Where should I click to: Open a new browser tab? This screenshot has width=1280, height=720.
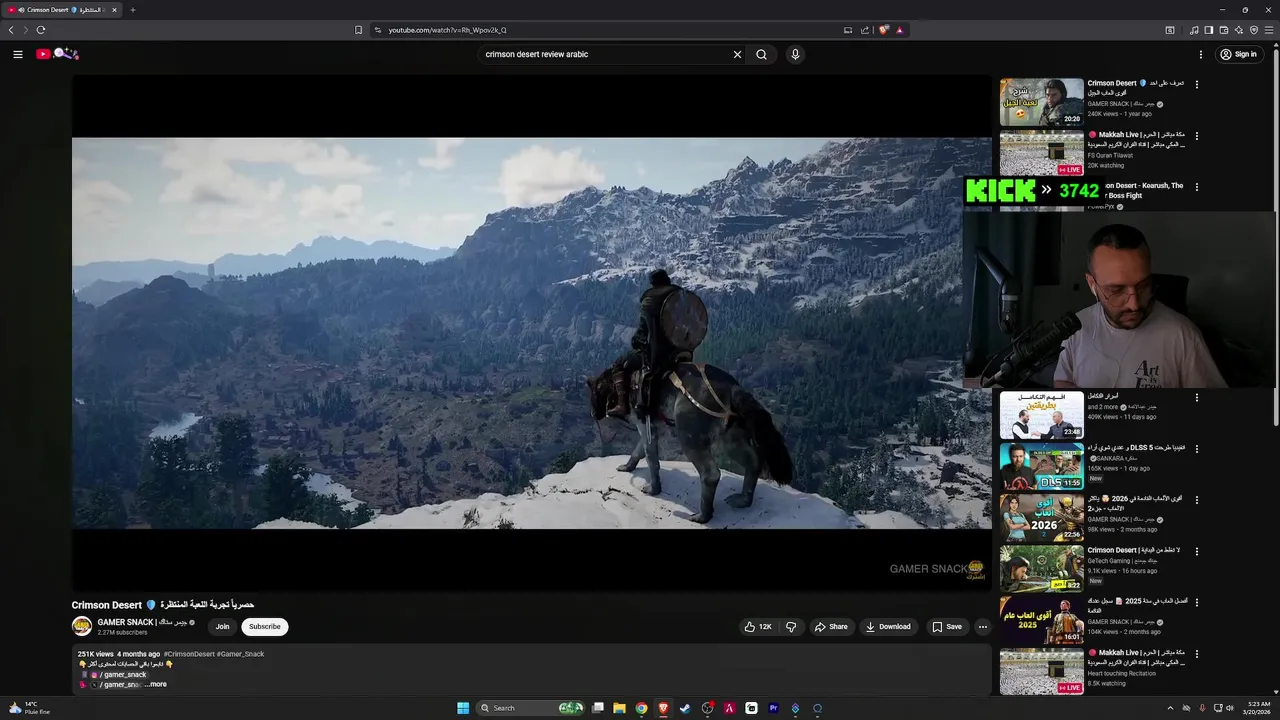coord(132,10)
